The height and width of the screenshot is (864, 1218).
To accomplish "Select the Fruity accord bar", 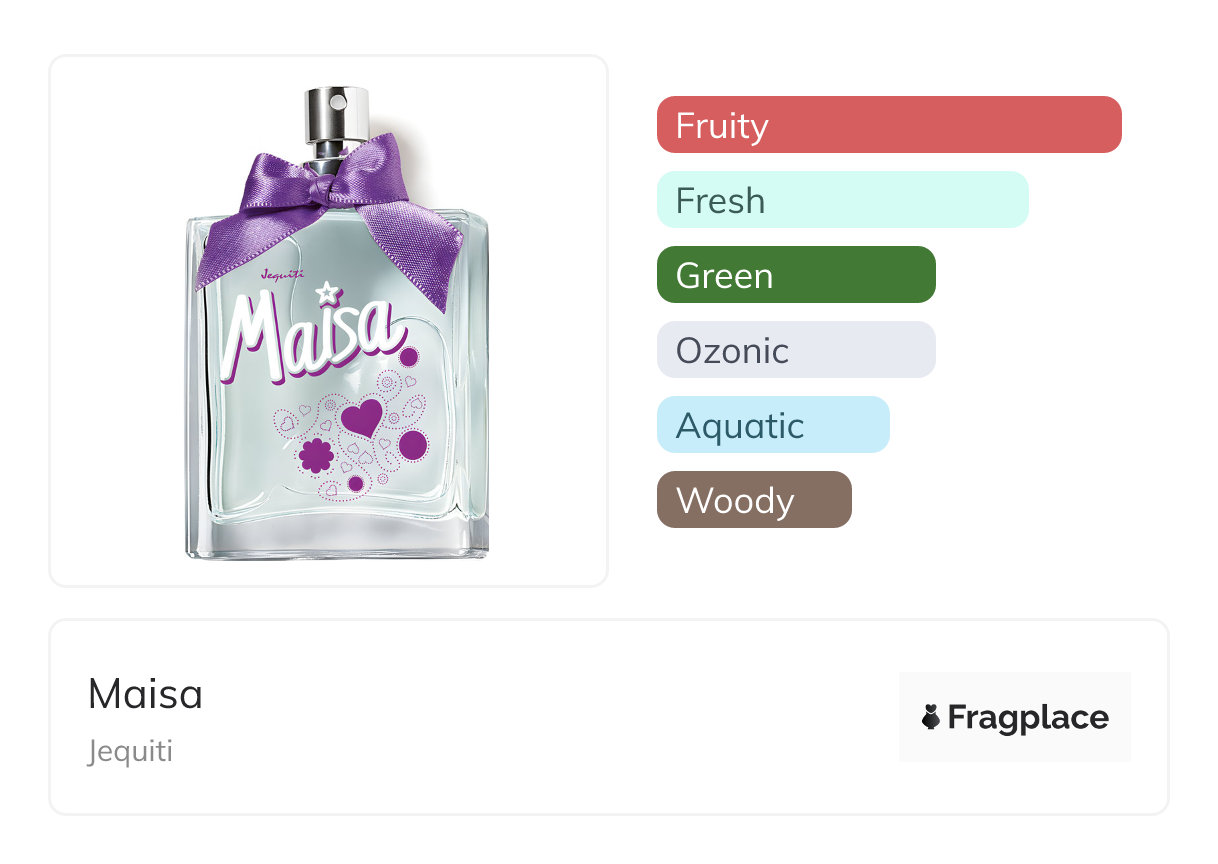I will point(888,125).
